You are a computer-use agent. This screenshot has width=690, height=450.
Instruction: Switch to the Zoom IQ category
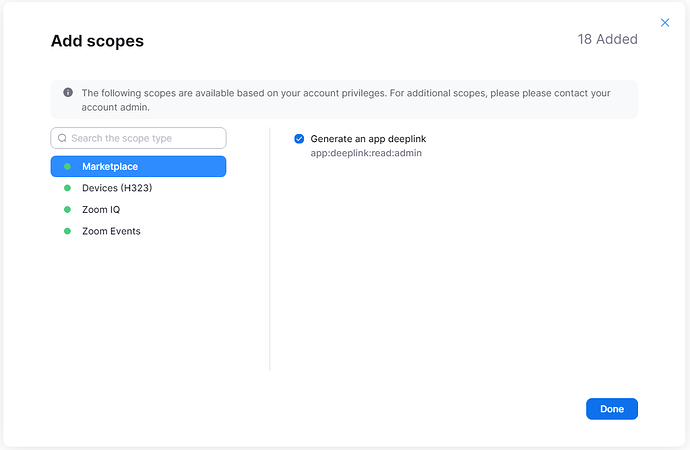tap(101, 210)
